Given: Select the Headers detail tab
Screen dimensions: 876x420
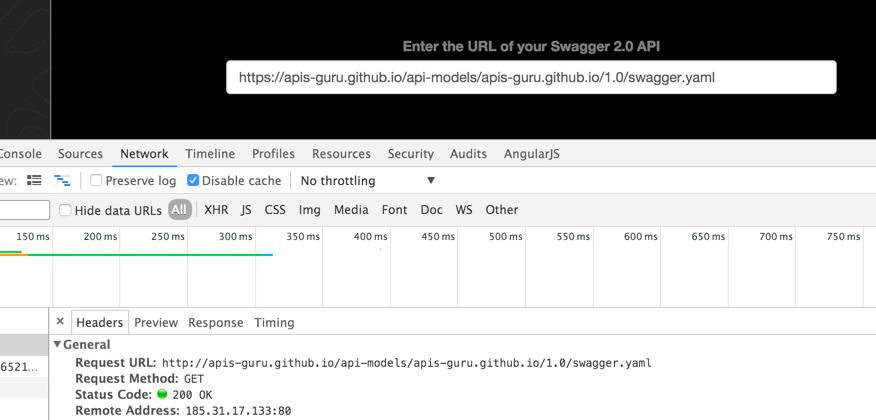Looking at the screenshot, I should click(x=99, y=322).
